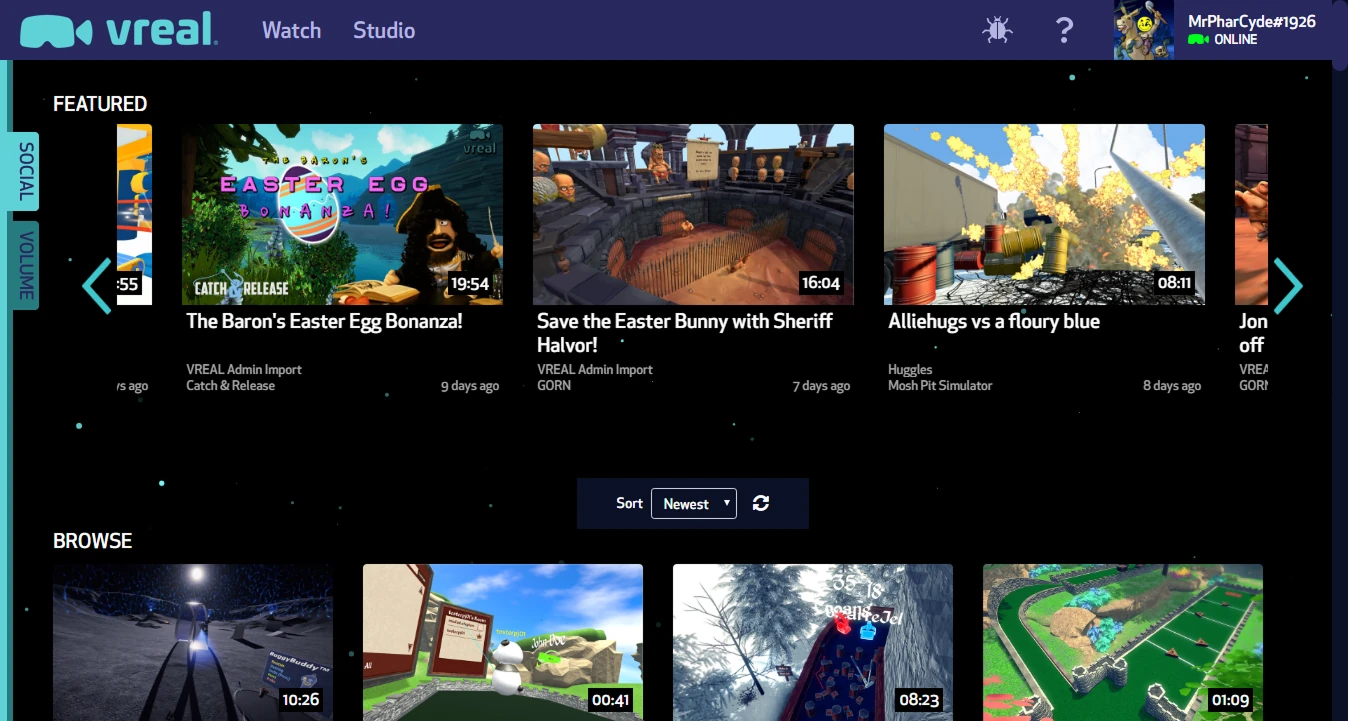Click the 9 days ago timestamp
This screenshot has width=1348, height=721.
[470, 386]
